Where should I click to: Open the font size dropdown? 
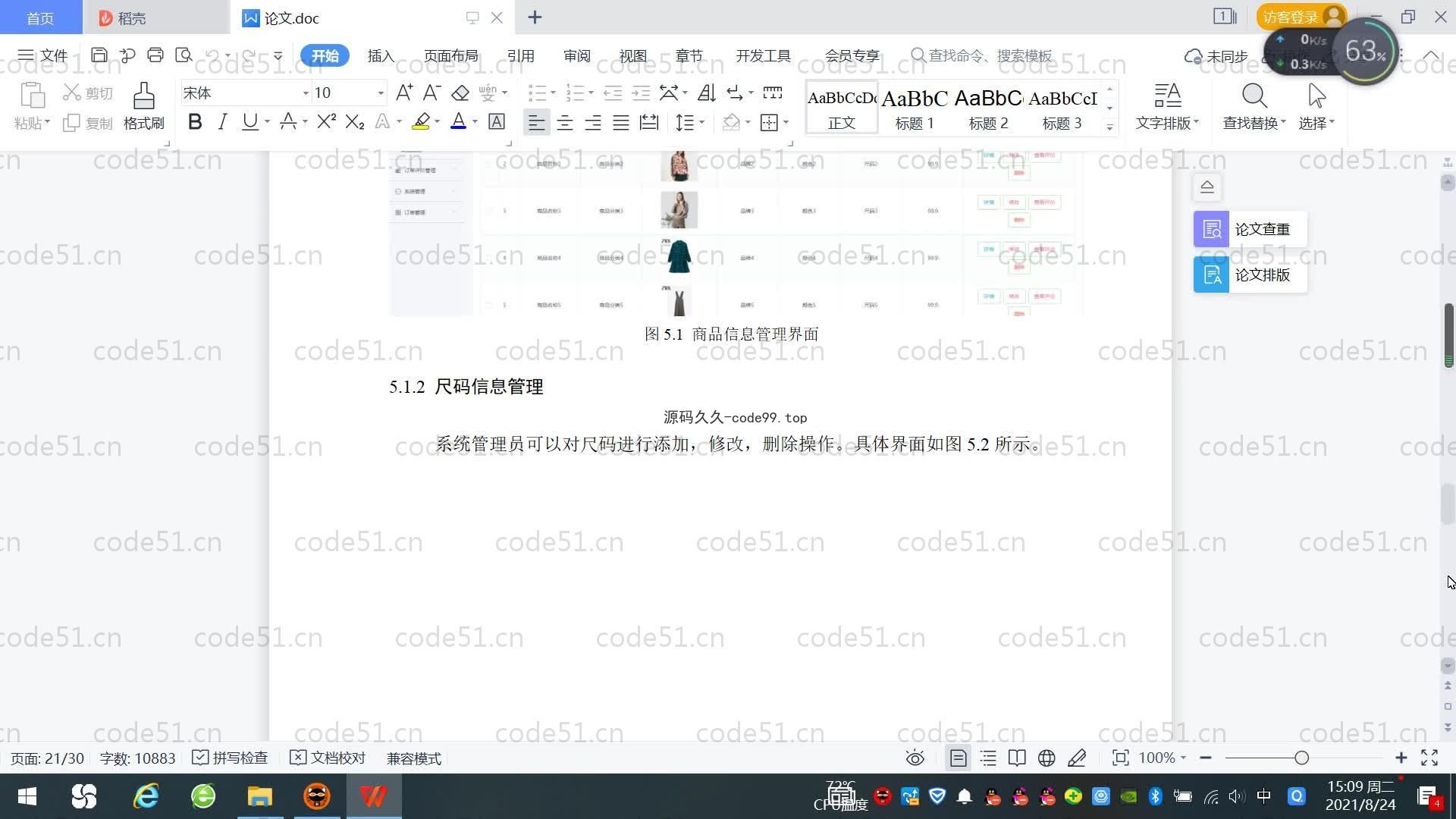pos(380,93)
